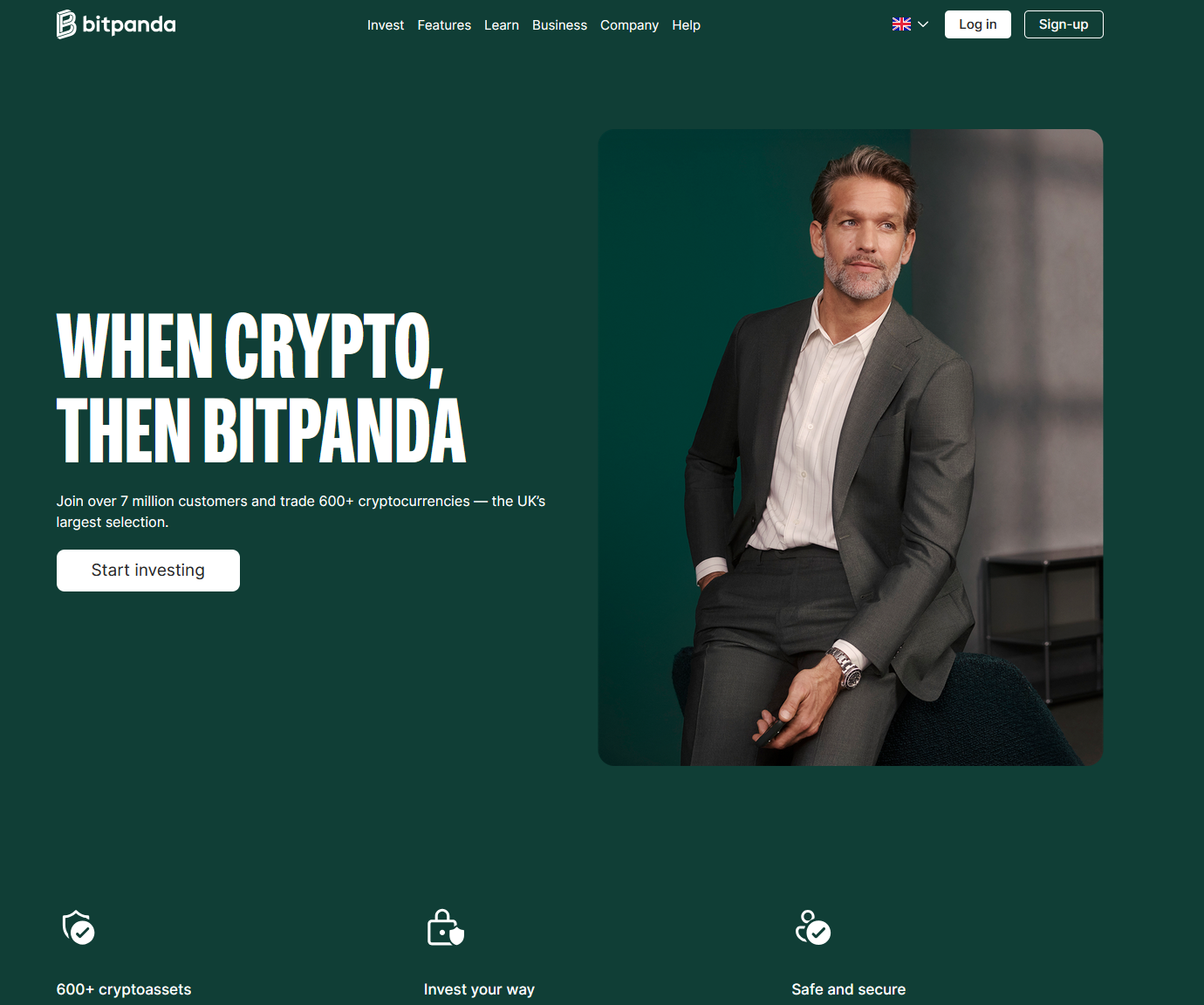Click the UK flag language icon
Viewport: 1204px width, 1005px height.
901,24
